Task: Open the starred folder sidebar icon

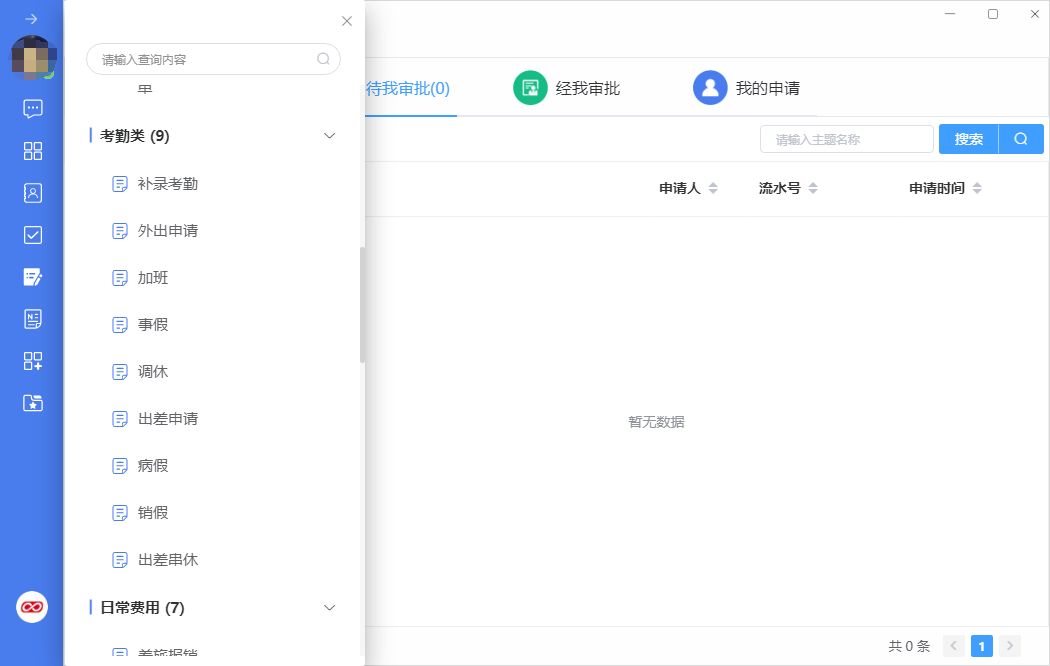Action: pos(32,403)
